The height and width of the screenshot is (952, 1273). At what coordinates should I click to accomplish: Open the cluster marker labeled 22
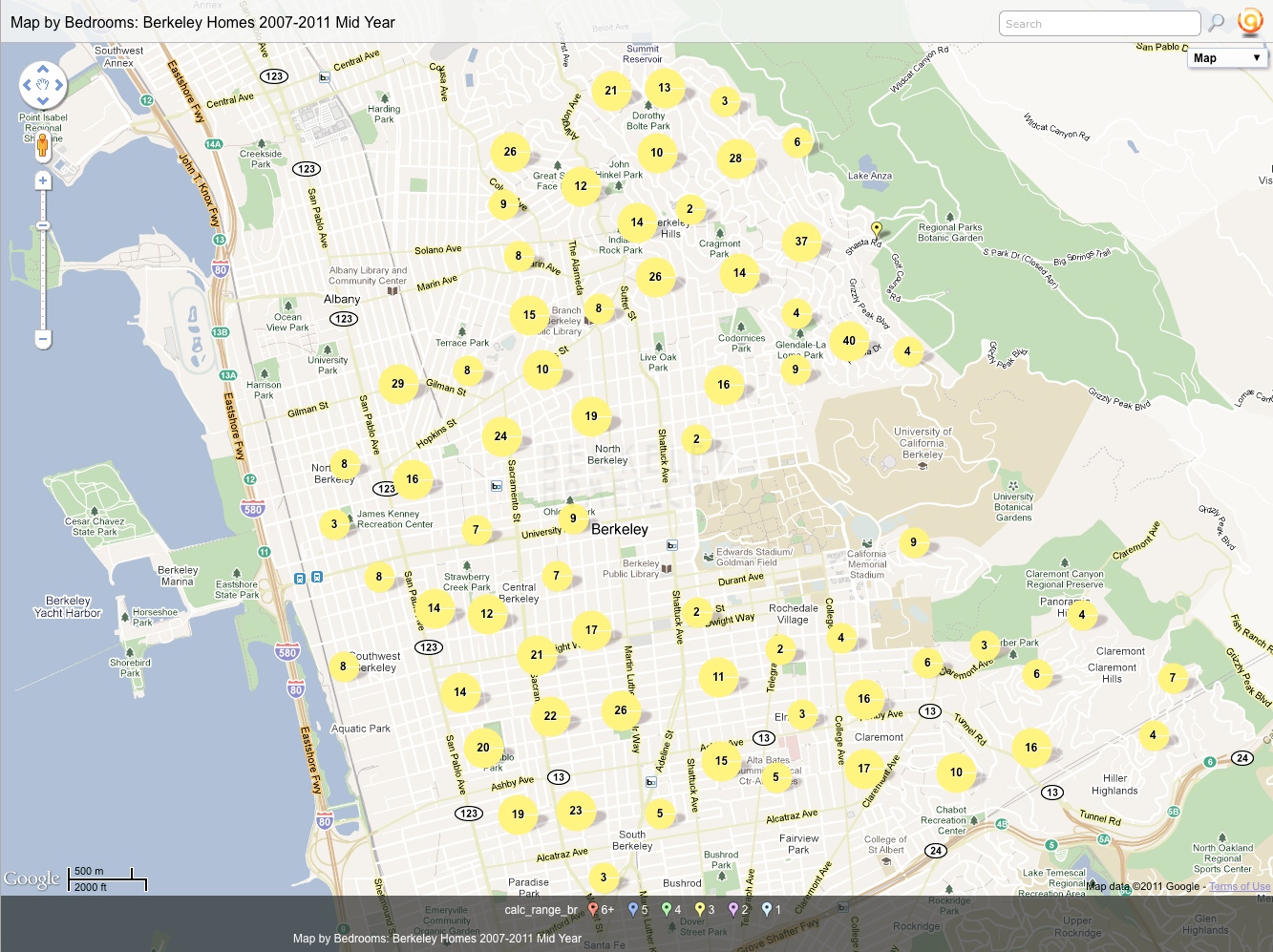point(550,715)
